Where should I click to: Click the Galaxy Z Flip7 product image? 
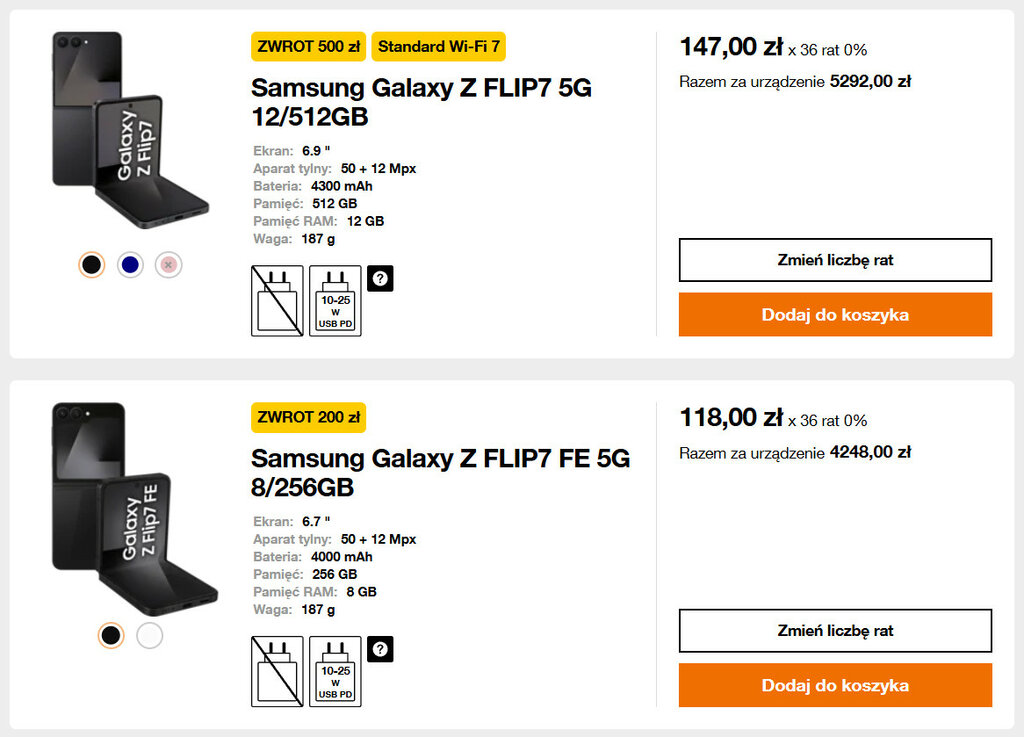click(x=130, y=132)
